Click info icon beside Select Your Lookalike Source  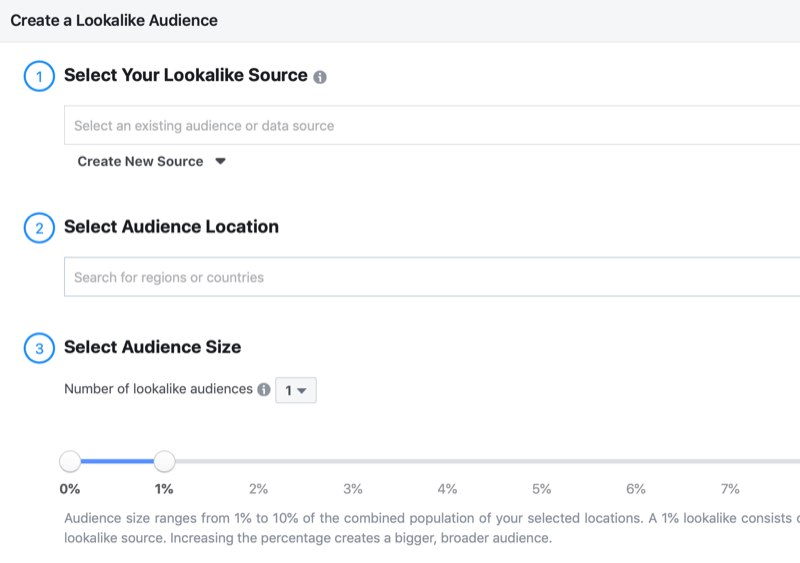pos(320,77)
